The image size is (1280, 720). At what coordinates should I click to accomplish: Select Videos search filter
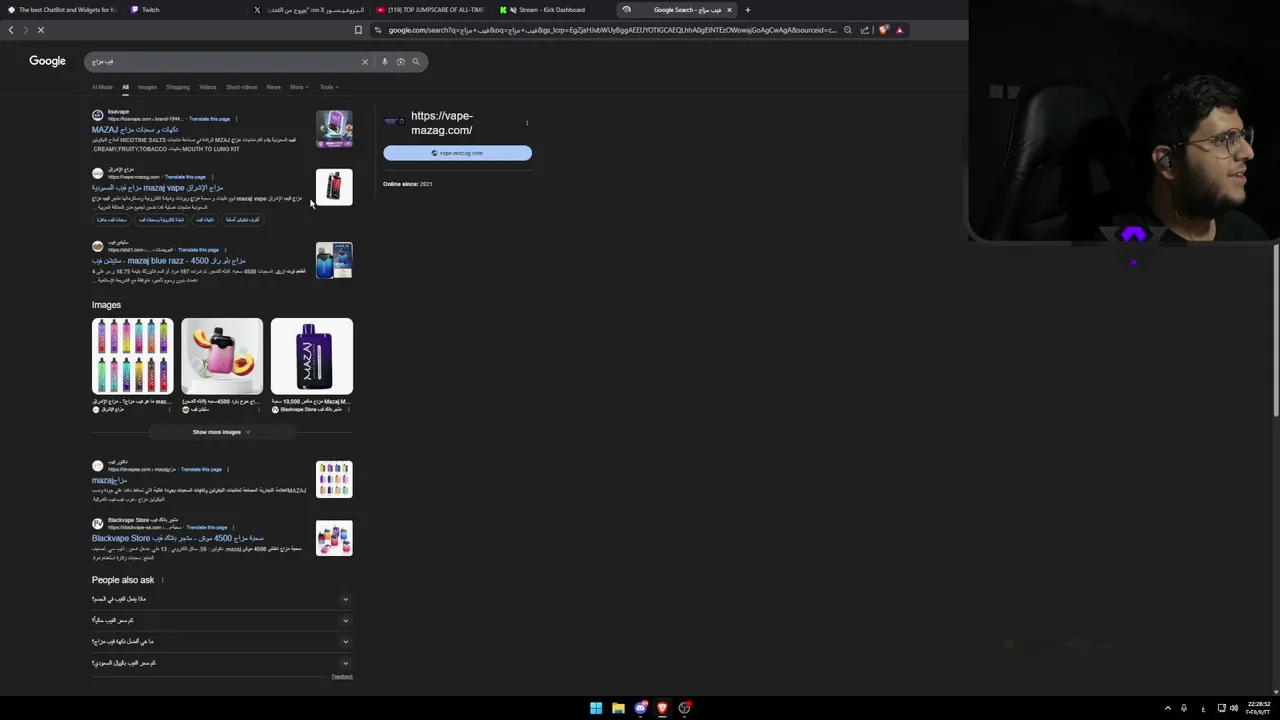pos(208,87)
